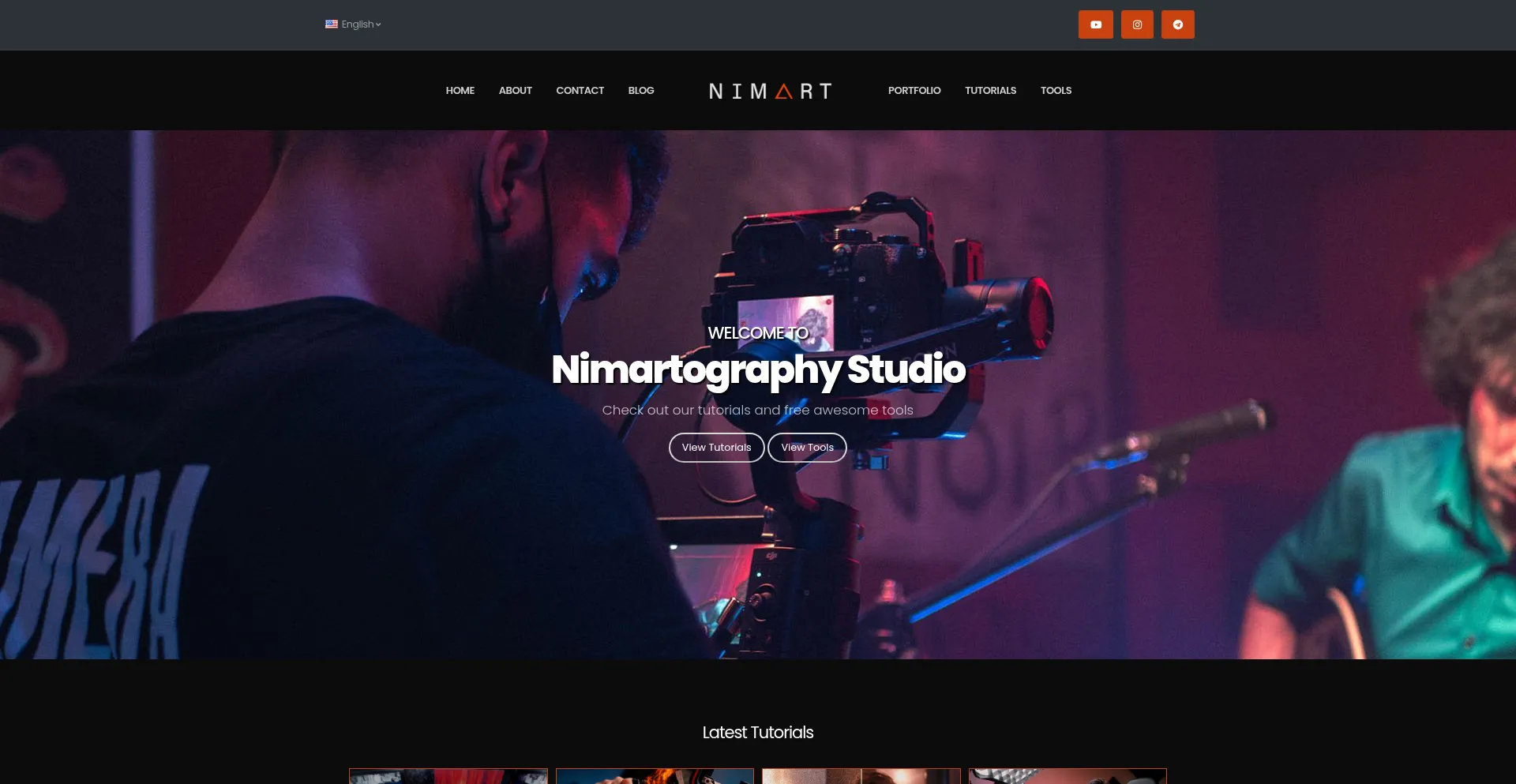Open the third Latest Tutorials thumbnail

coord(861,776)
